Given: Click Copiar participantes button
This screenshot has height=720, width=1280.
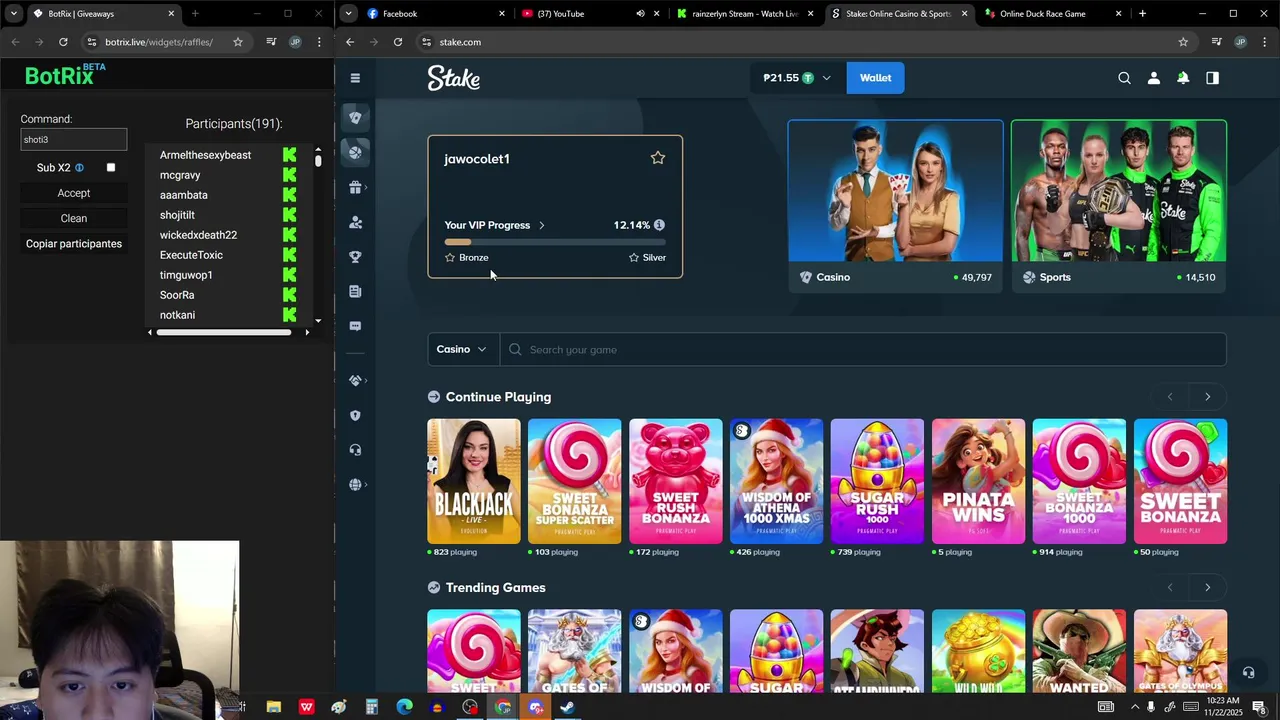Looking at the screenshot, I should click(74, 244).
